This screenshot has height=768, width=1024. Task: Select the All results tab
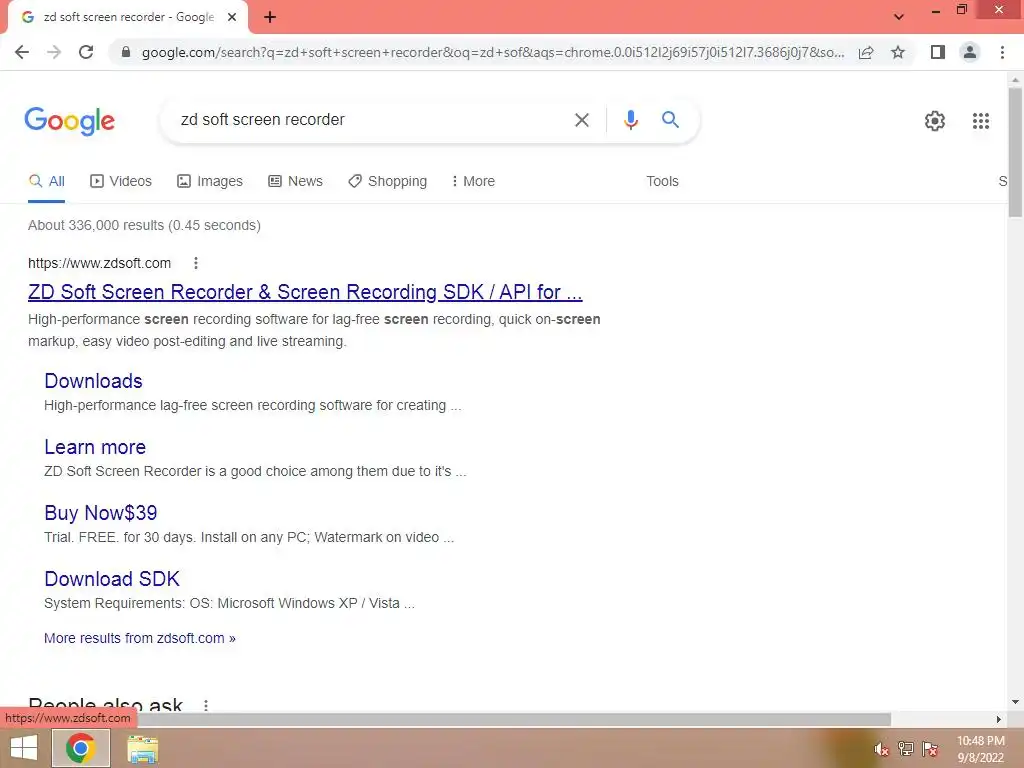click(x=46, y=182)
